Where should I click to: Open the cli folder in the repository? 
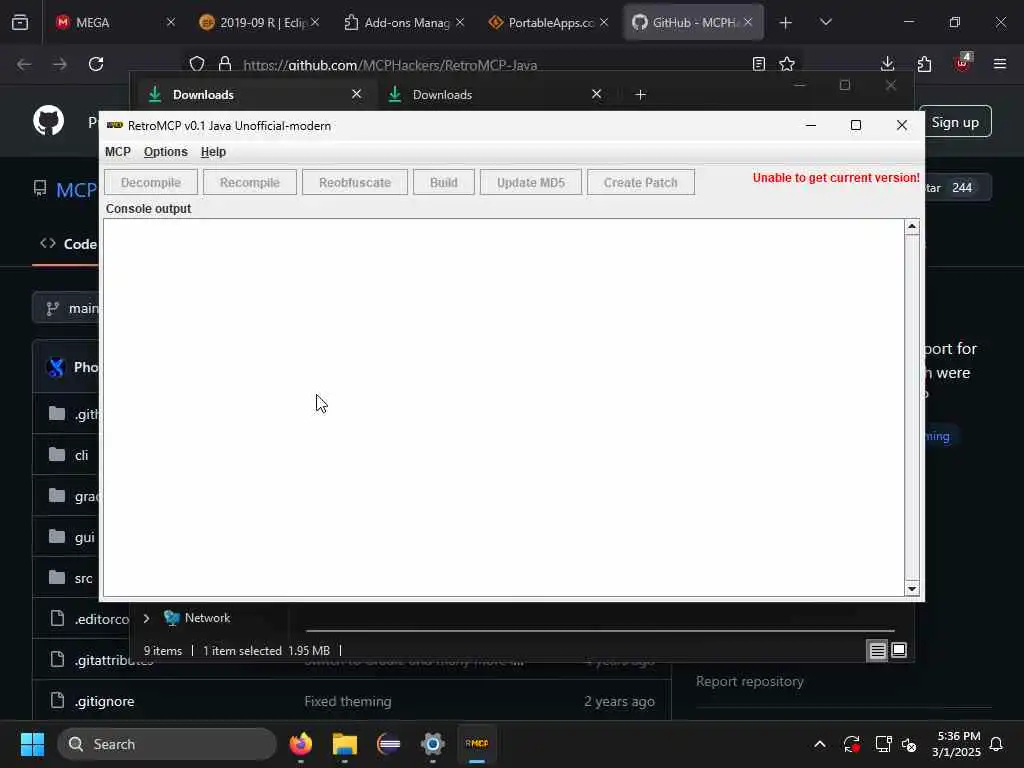pos(81,455)
